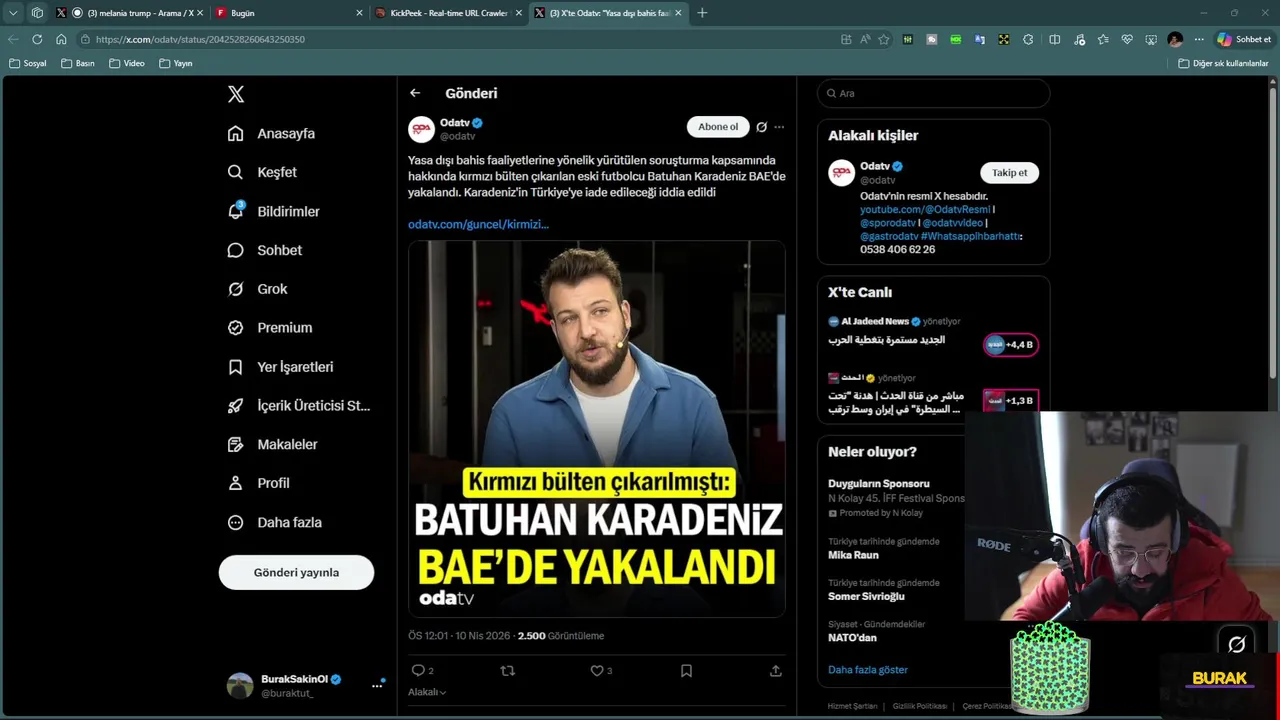This screenshot has height=720, width=1280.
Task: Open Sohbet messages
Action: [x=264, y=250]
